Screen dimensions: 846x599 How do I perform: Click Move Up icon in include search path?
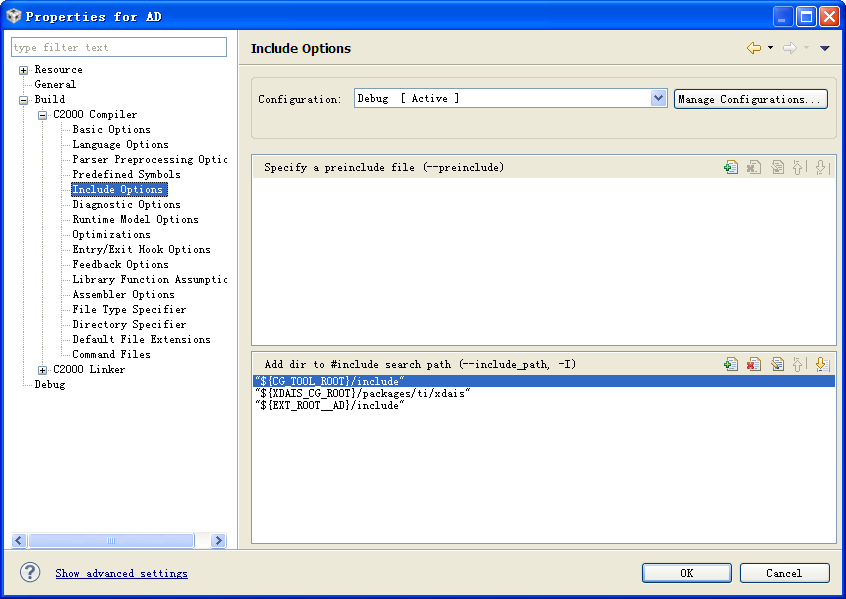pos(799,364)
